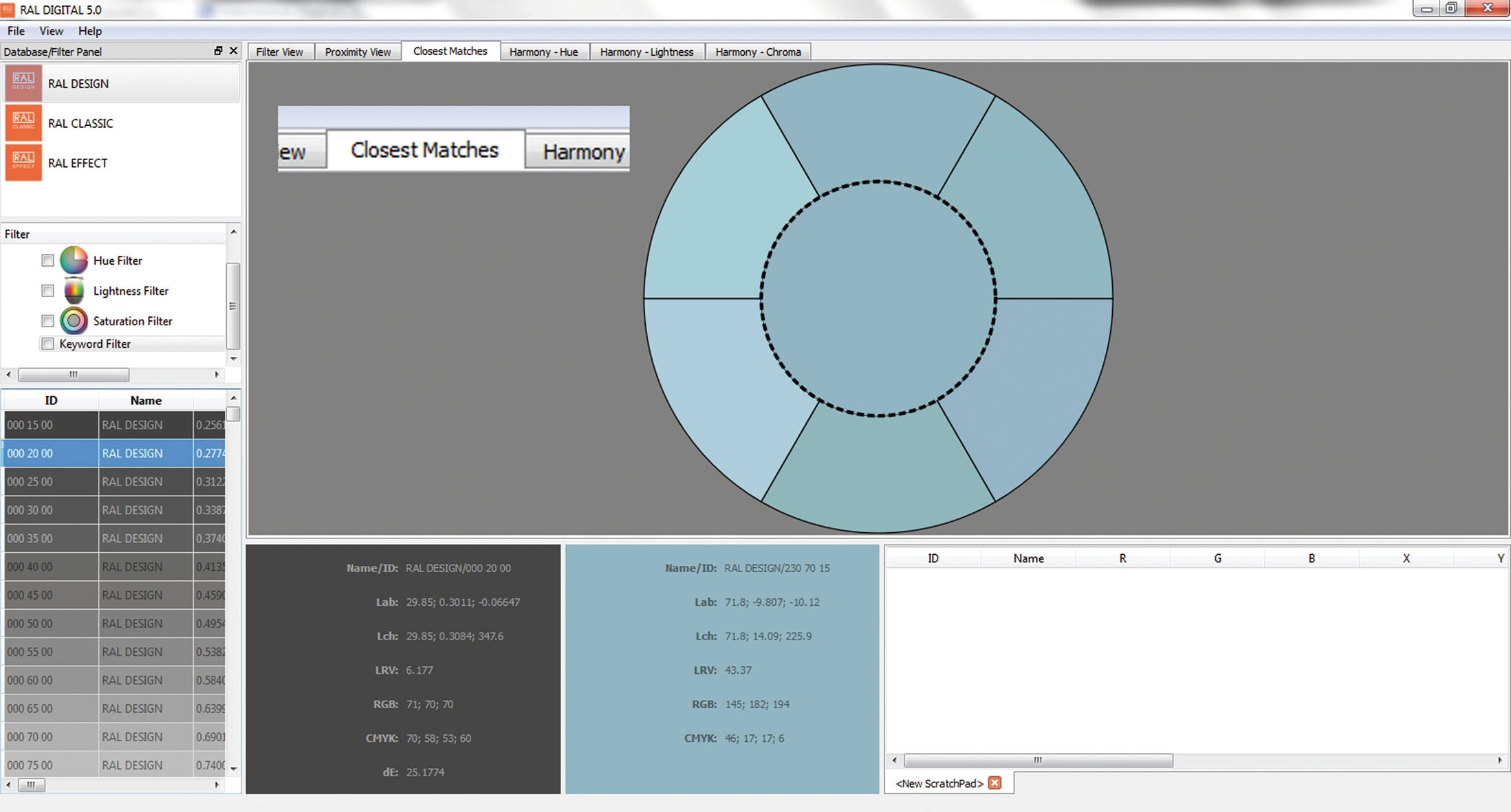The width and height of the screenshot is (1511, 812).
Task: Select color row 000 45 00
Action: [x=50, y=595]
